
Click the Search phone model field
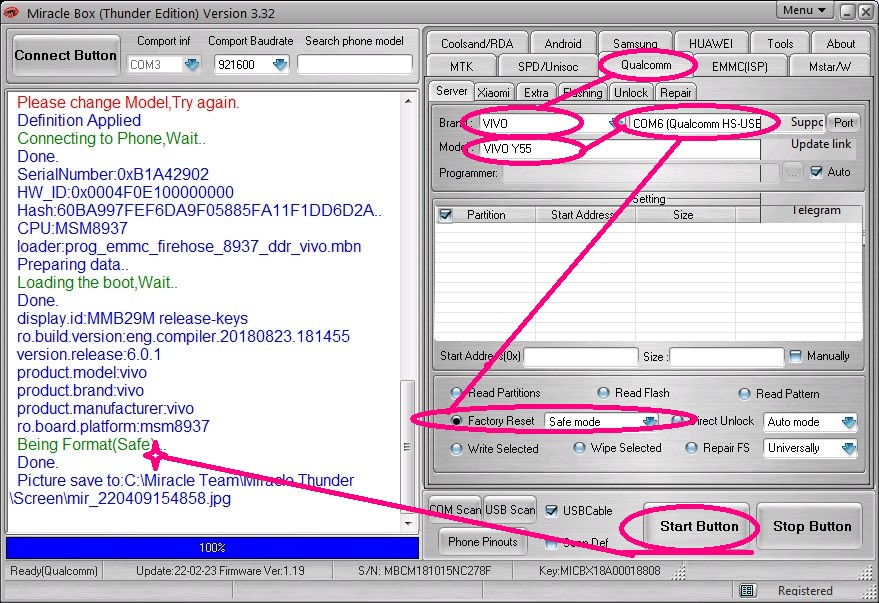point(354,64)
